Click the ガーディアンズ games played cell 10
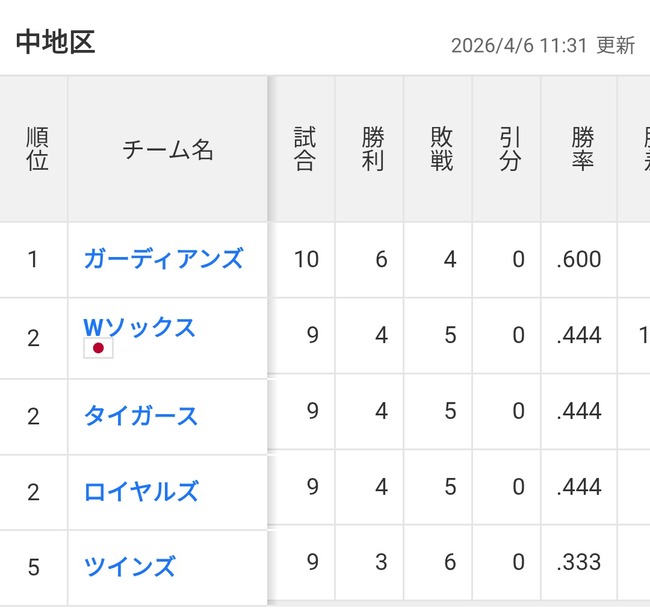The height and width of the screenshot is (611, 650). [x=306, y=260]
